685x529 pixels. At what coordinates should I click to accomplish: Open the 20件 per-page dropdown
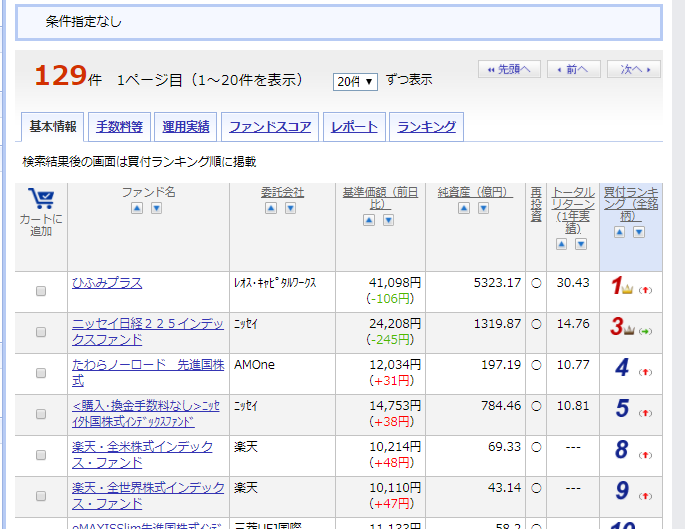pos(355,82)
